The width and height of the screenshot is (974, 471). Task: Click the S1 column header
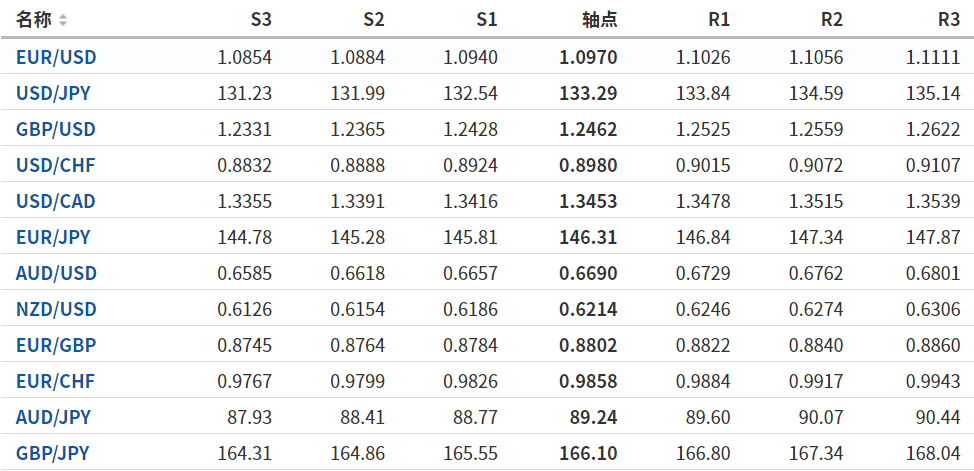click(x=486, y=20)
